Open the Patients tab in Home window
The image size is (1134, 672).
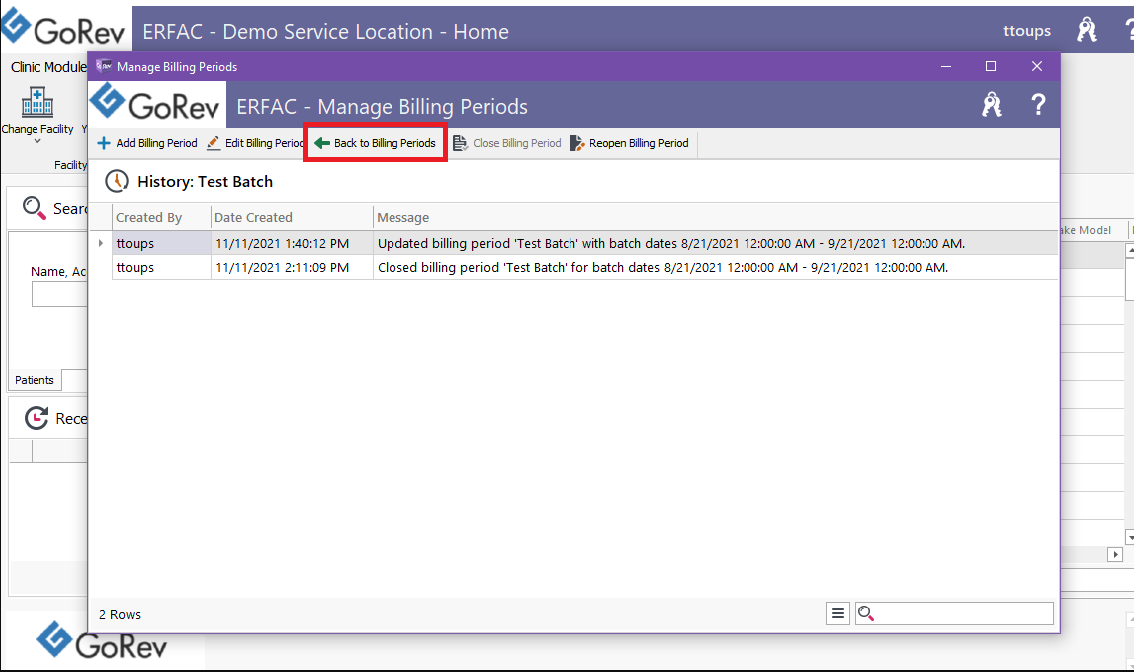click(34, 380)
